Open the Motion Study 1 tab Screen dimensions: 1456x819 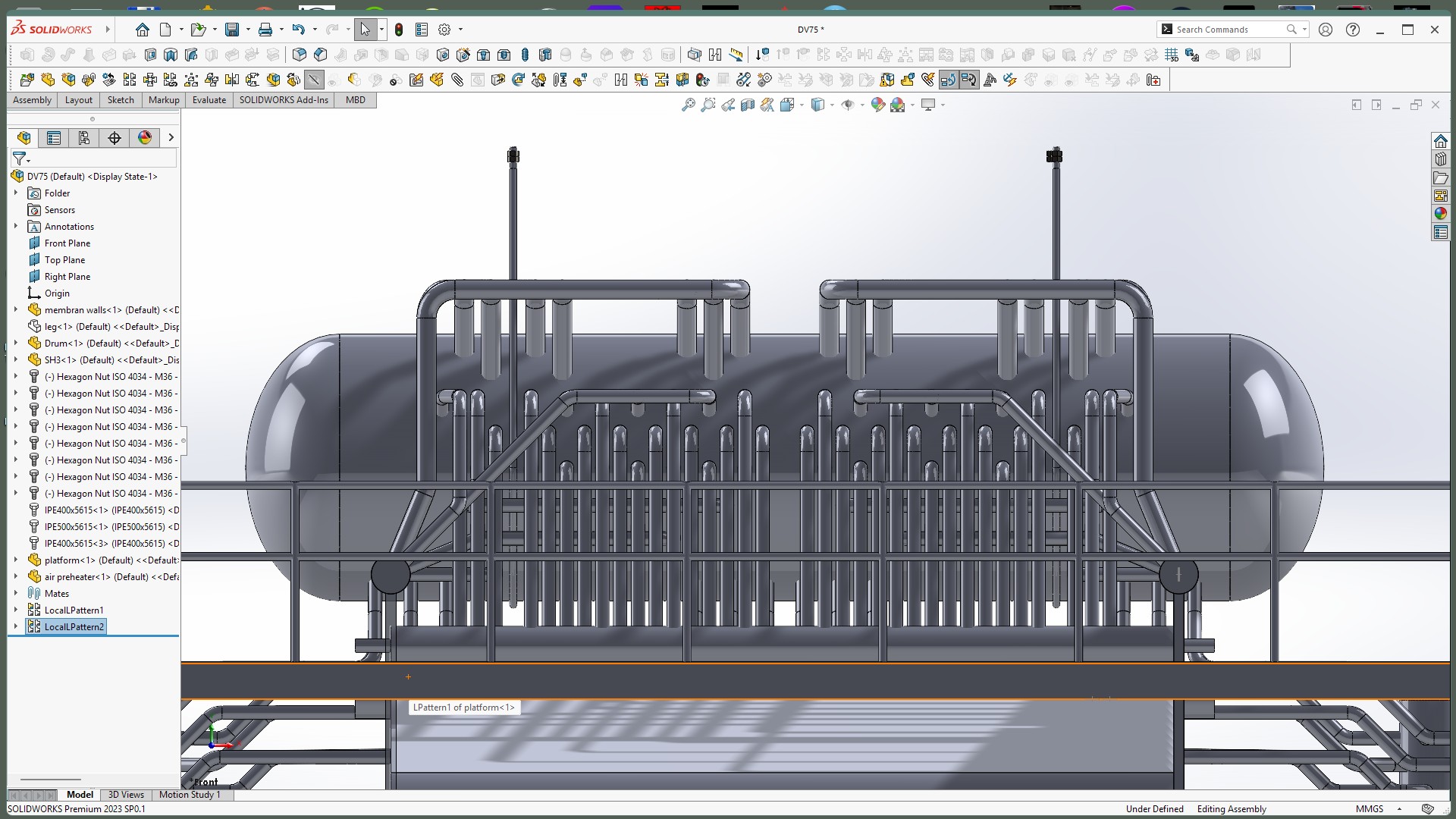[190, 795]
